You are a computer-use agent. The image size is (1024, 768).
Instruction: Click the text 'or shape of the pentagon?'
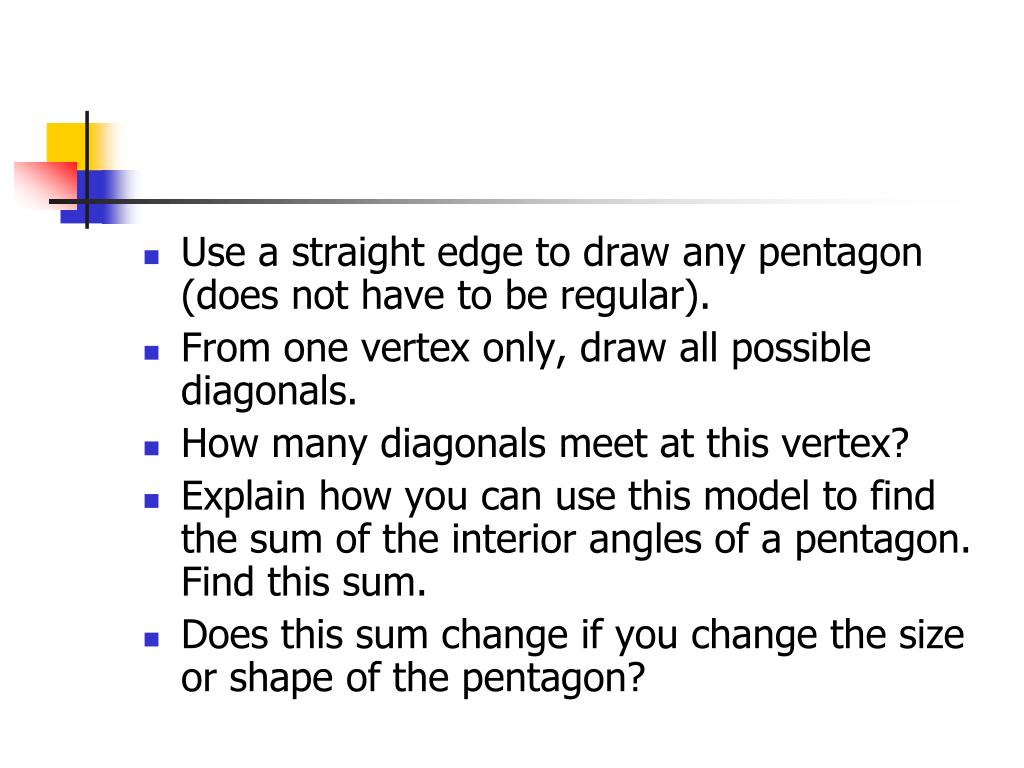413,679
